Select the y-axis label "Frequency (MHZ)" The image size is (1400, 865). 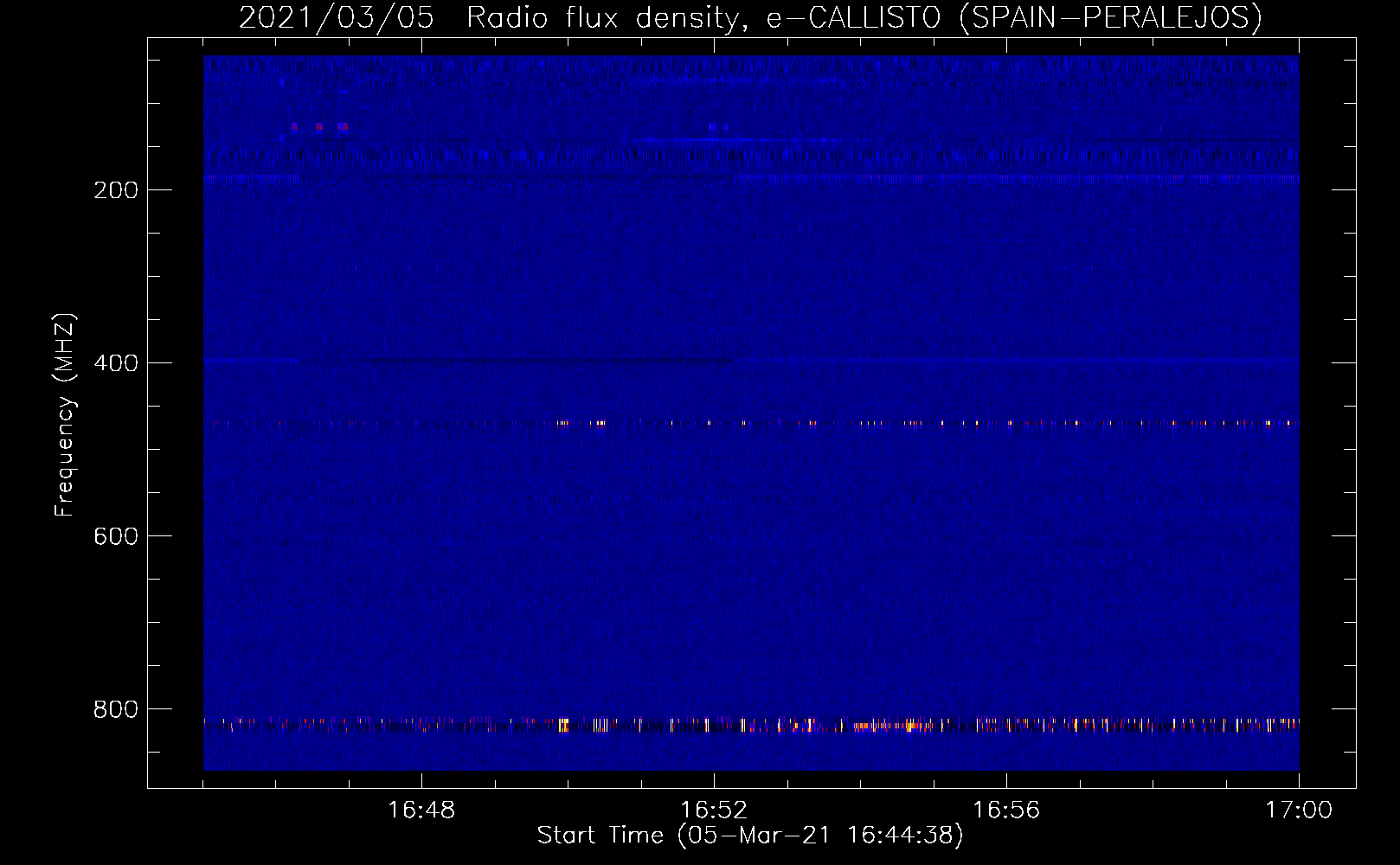65,414
